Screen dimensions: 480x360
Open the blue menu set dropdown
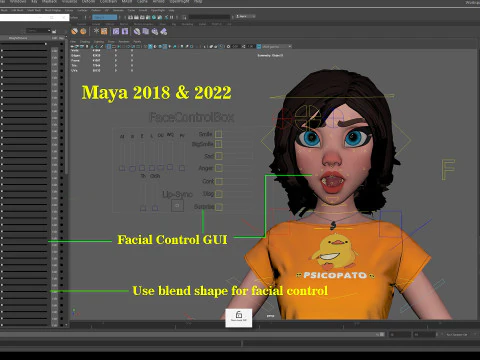point(105,17)
